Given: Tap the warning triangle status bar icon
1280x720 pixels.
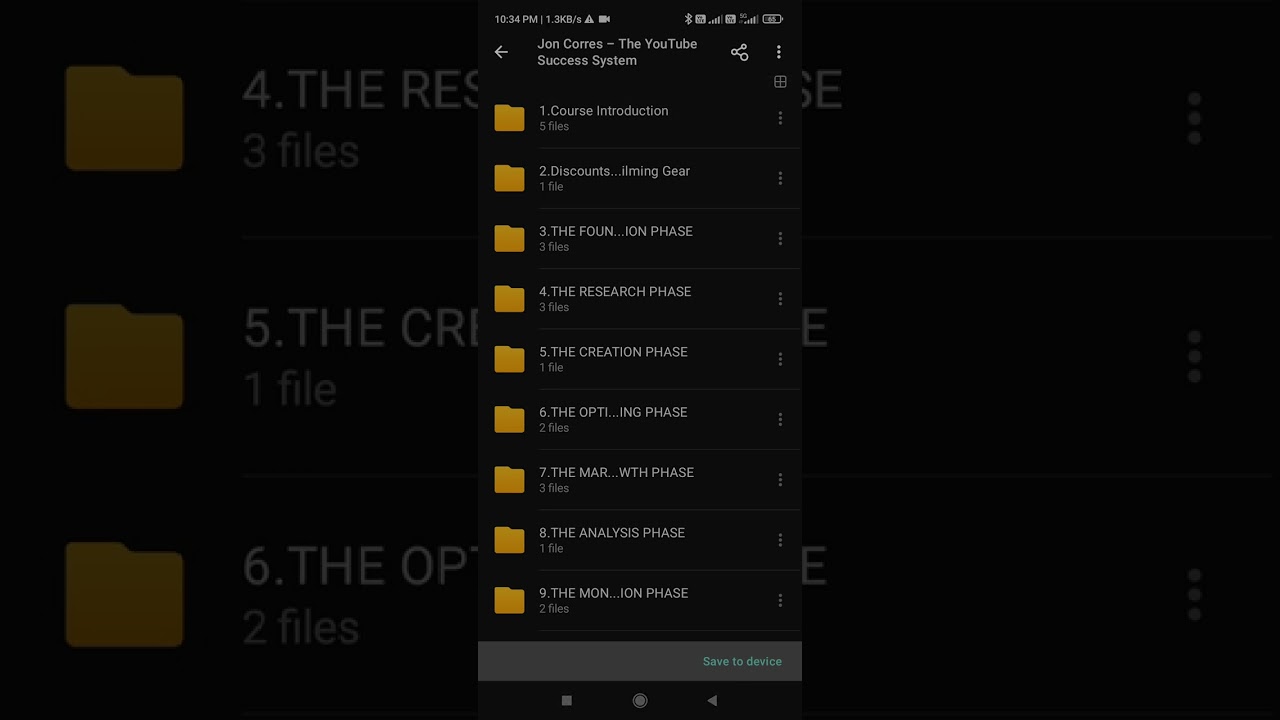Looking at the screenshot, I should [x=589, y=19].
